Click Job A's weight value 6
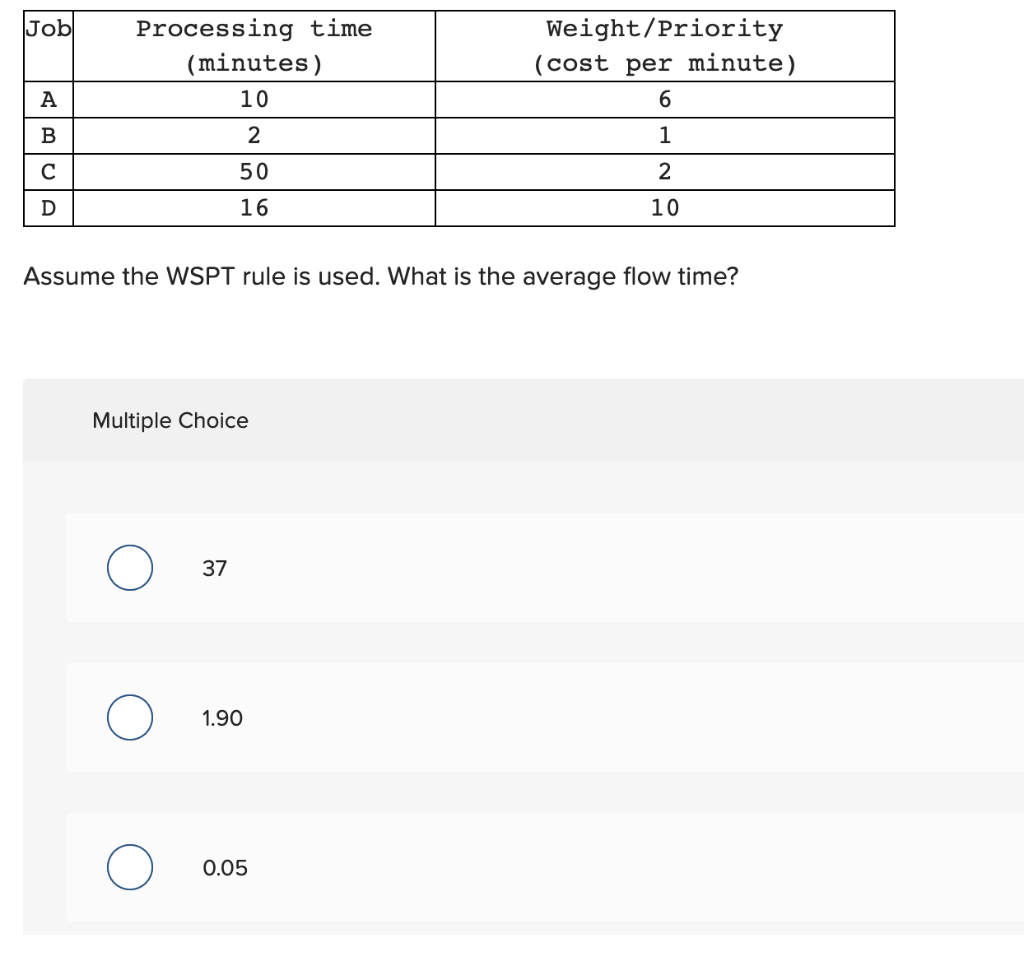This screenshot has height=961, width=1024. (x=664, y=98)
